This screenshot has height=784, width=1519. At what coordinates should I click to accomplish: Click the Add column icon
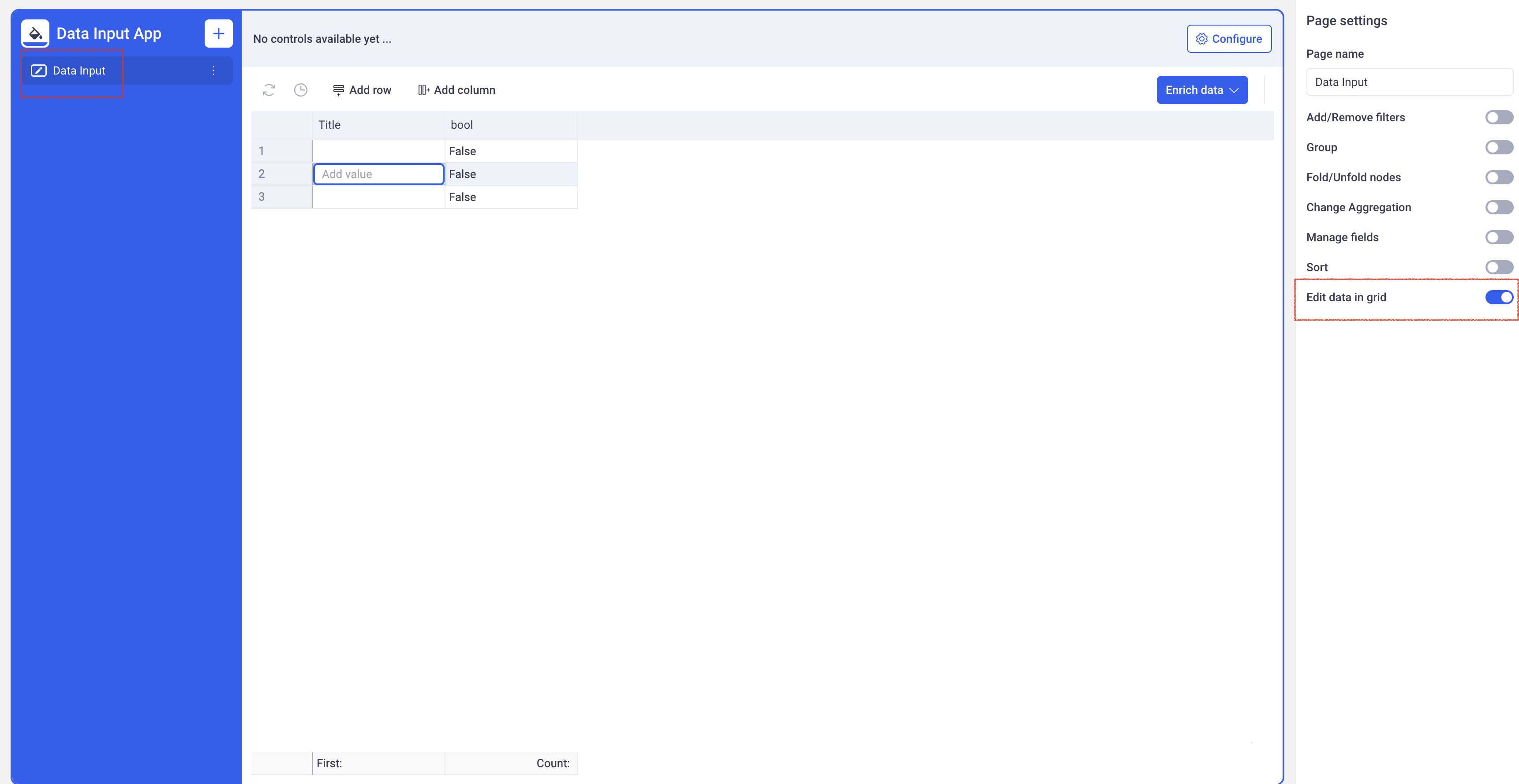pos(423,90)
